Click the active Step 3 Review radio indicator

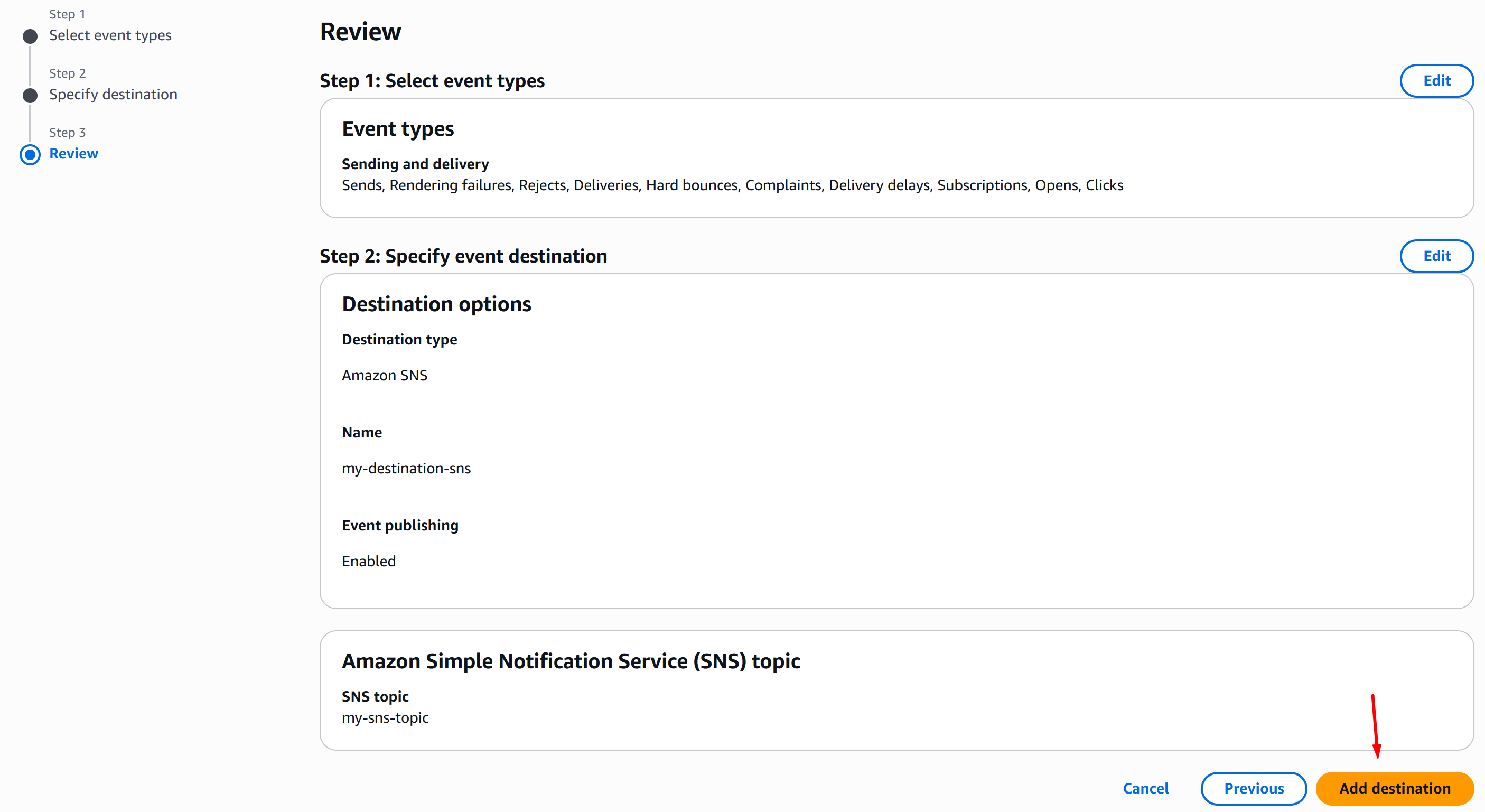[x=30, y=154]
